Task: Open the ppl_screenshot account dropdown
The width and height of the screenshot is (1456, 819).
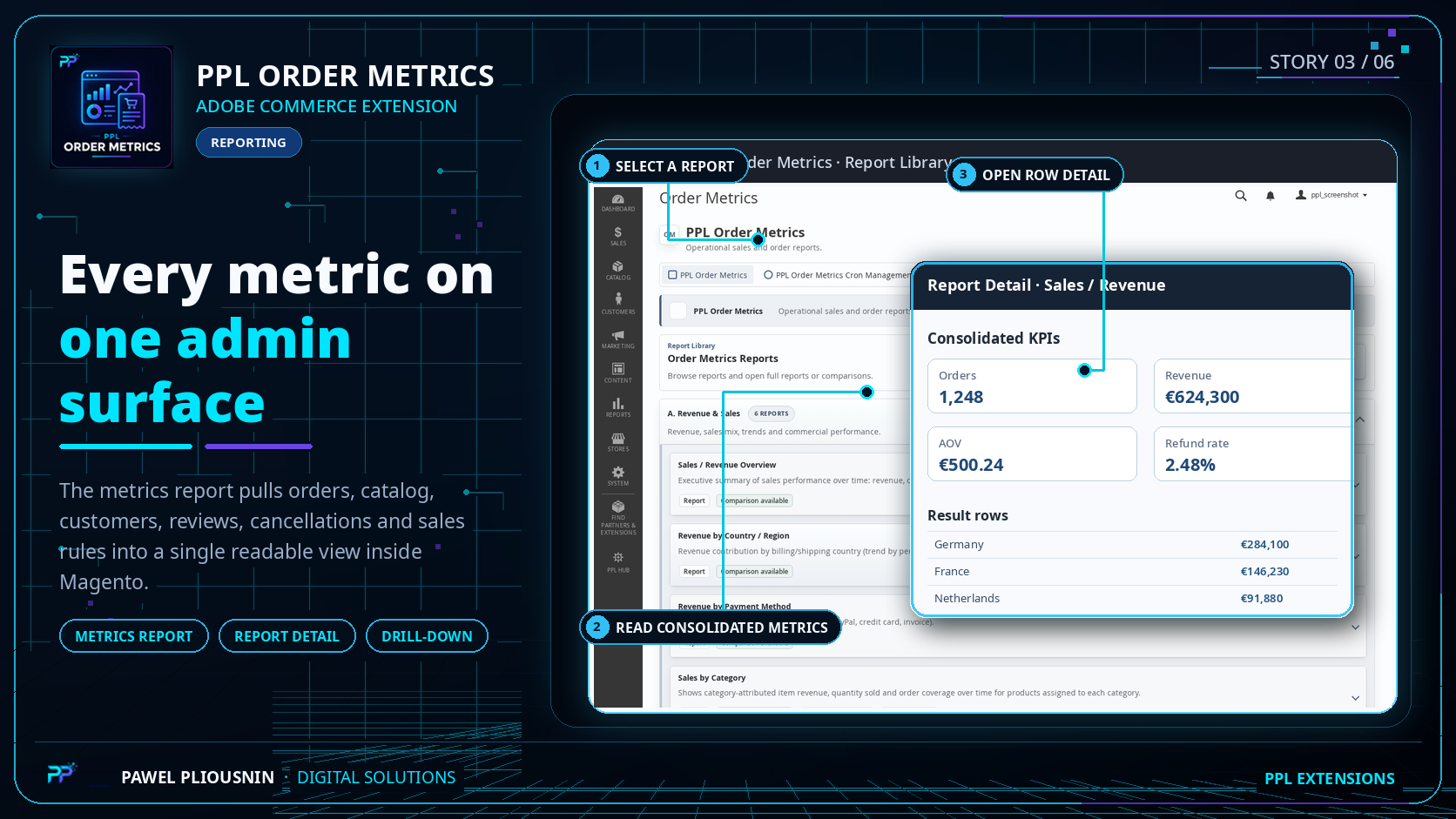Action: (x=1331, y=195)
